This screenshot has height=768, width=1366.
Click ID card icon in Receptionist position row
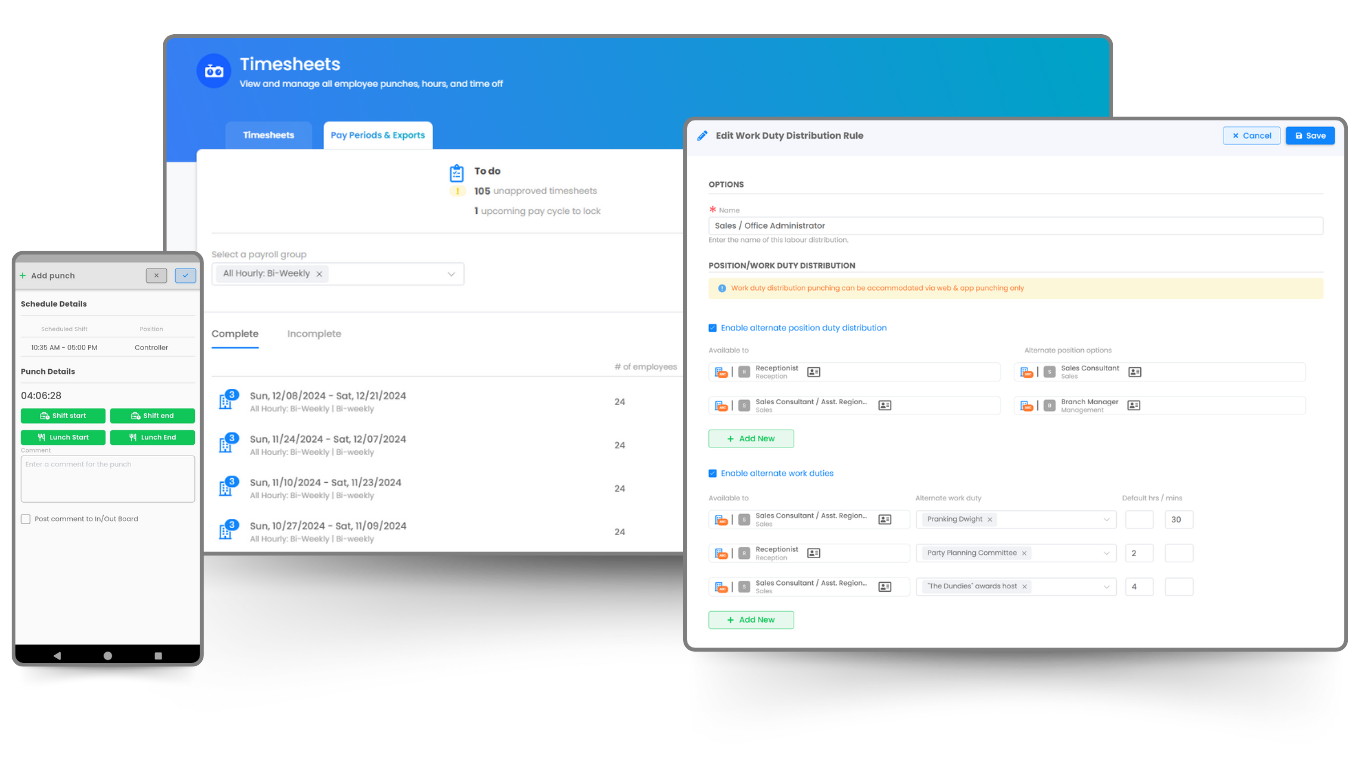coord(814,372)
